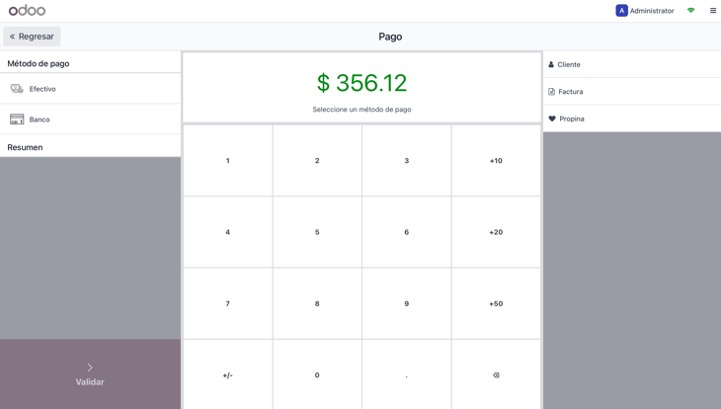Tap the +10 keypad button
Viewport: 721px width, 409px height.
point(496,161)
